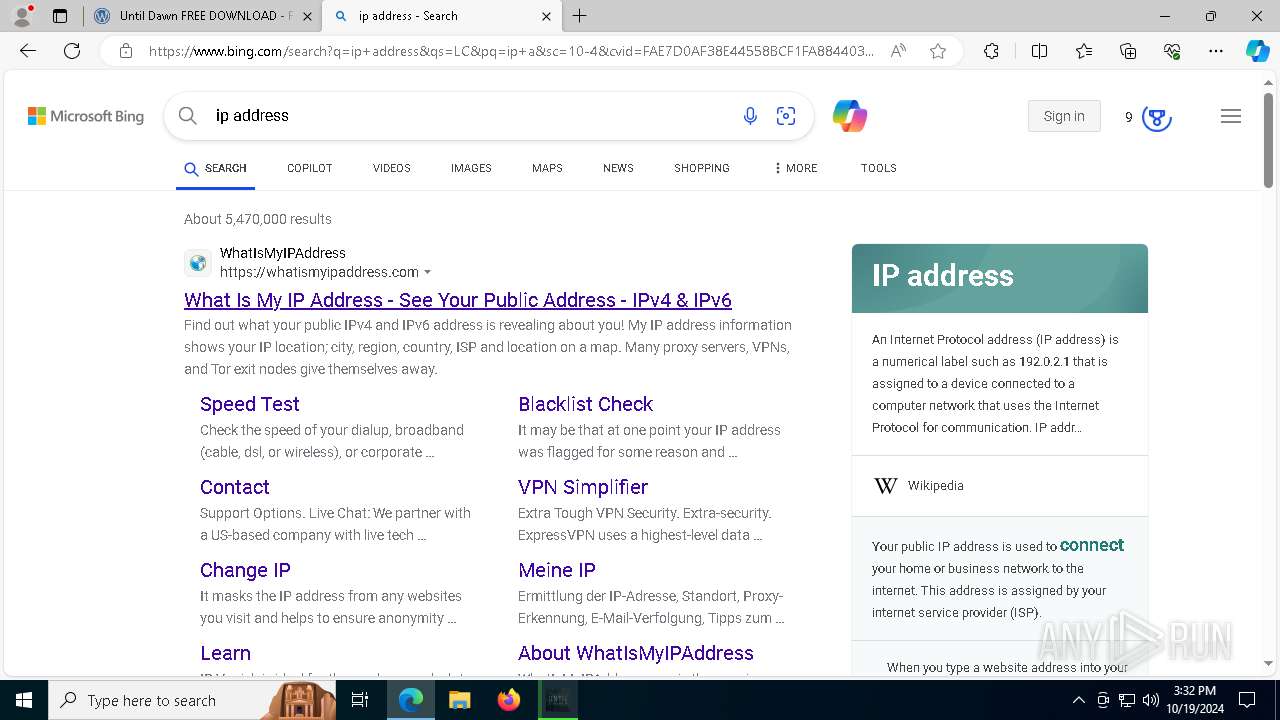This screenshot has height=720, width=1280.
Task: Go back to the previous page
Action: pyautogui.click(x=28, y=51)
